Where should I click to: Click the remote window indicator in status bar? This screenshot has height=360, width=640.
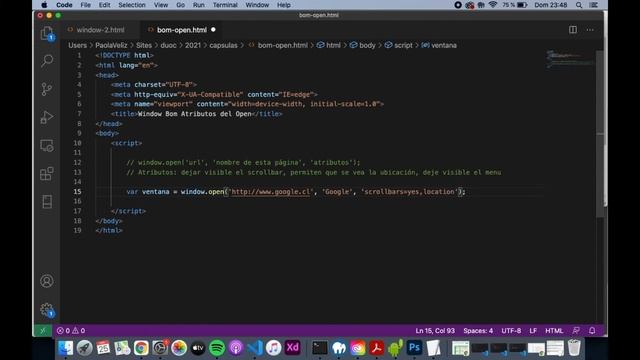pos(42,331)
